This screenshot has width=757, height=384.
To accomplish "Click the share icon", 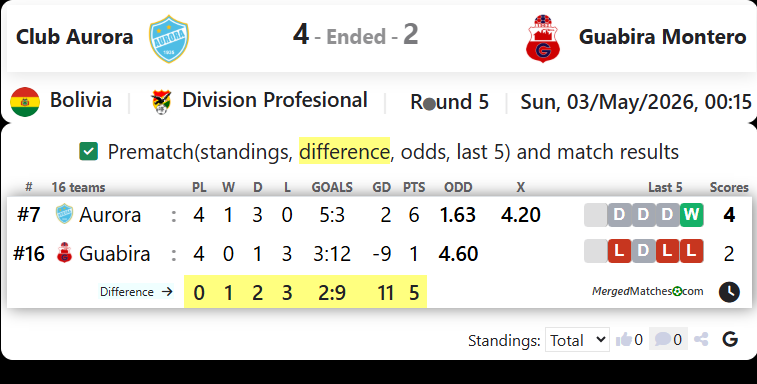I will click(x=701, y=340).
